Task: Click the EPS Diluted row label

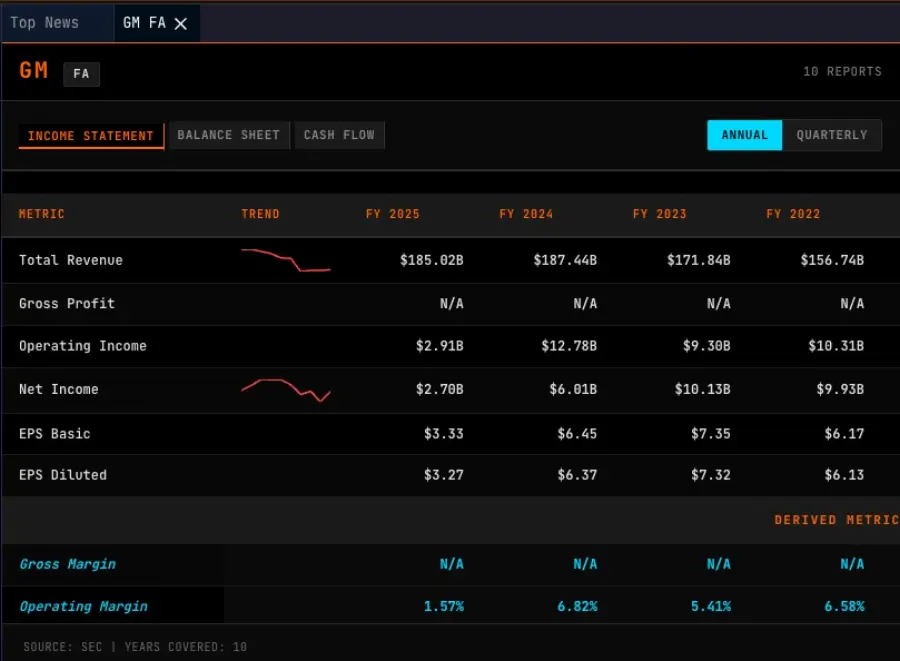Action: tap(62, 475)
